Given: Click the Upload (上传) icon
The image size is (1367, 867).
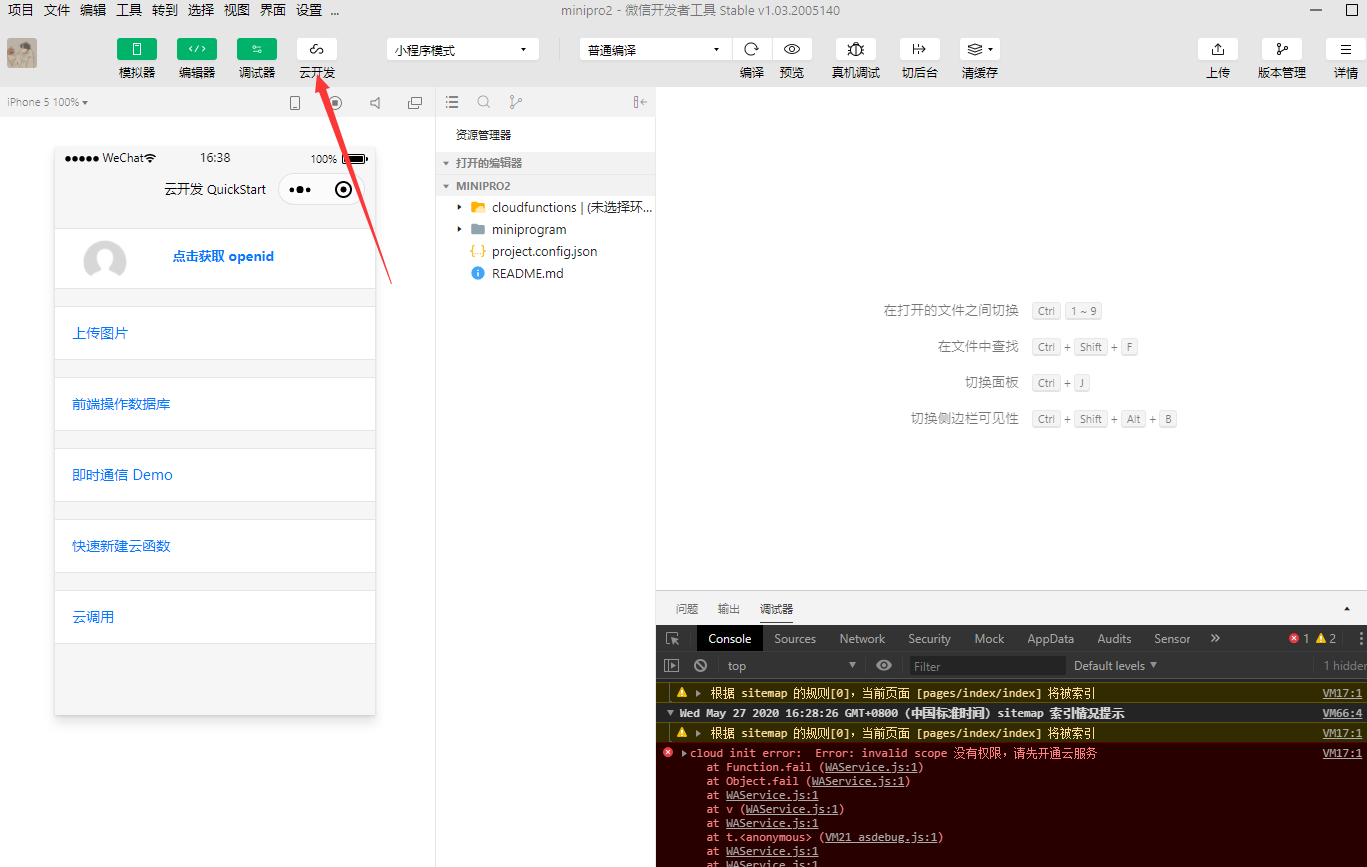Looking at the screenshot, I should 1218,49.
